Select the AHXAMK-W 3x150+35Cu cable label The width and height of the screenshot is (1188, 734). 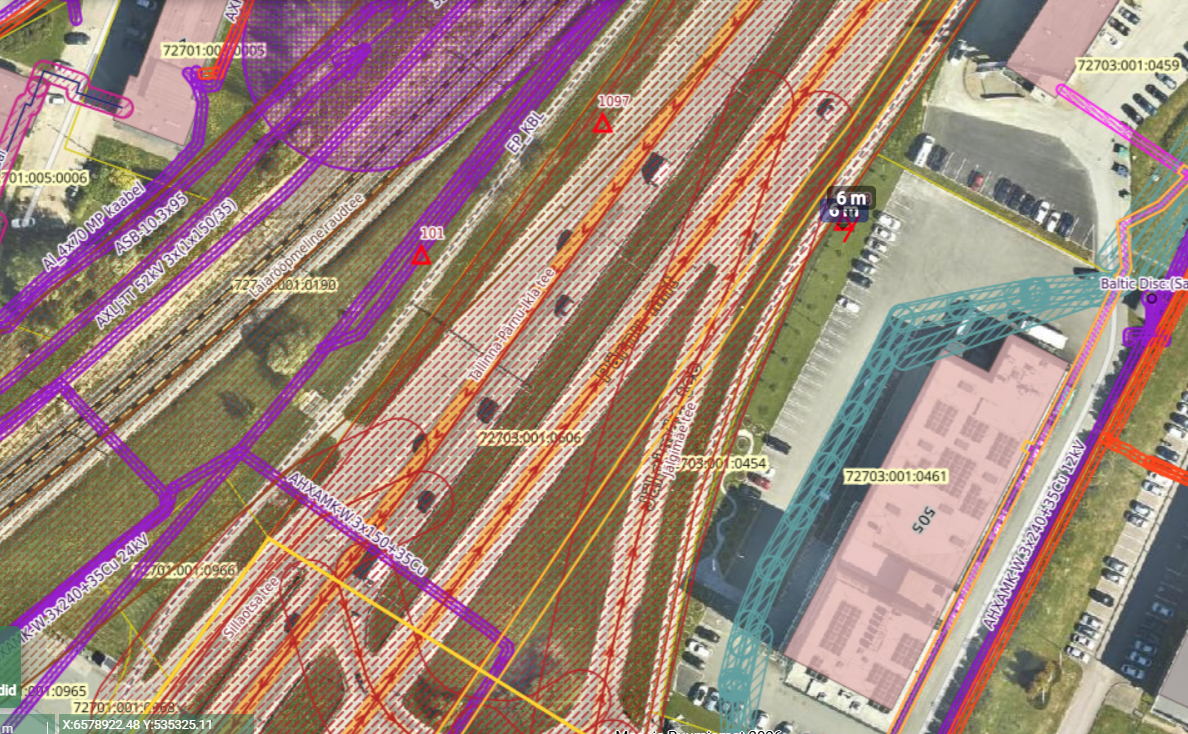point(357,522)
